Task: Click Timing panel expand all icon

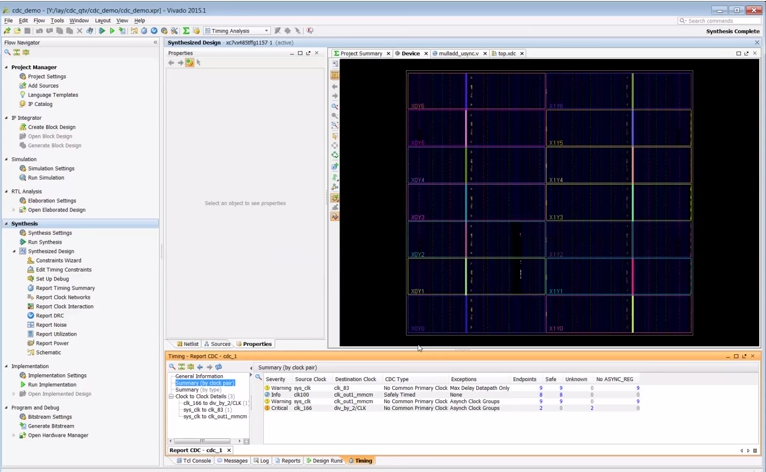Action: [x=191, y=366]
